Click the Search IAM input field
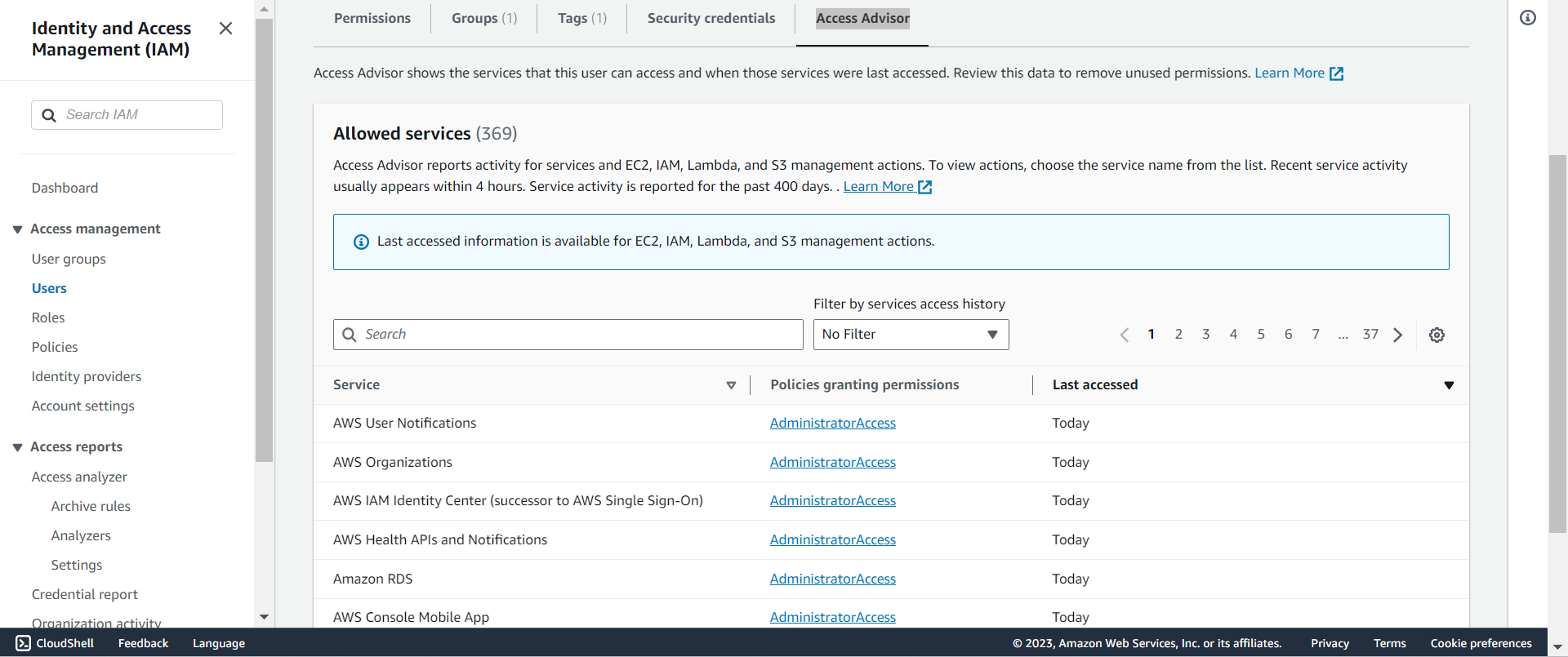Image resolution: width=1568 pixels, height=657 pixels. point(127,115)
